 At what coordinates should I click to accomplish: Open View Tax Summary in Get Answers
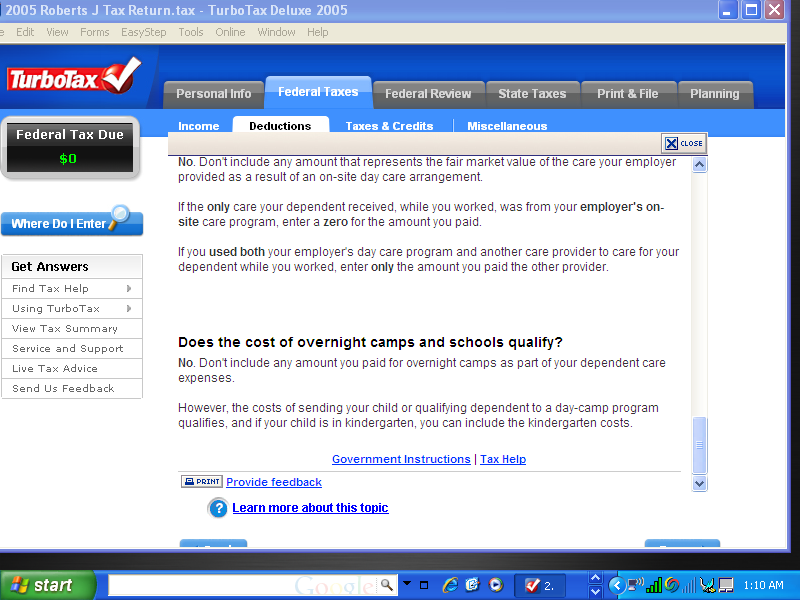[x=72, y=329]
